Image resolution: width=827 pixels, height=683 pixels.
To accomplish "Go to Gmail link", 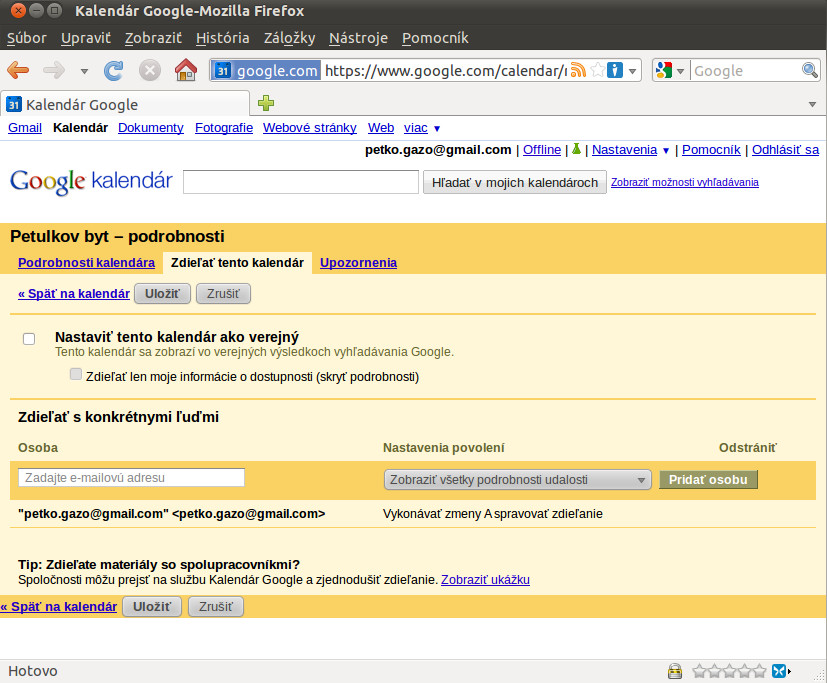I will tap(25, 128).
